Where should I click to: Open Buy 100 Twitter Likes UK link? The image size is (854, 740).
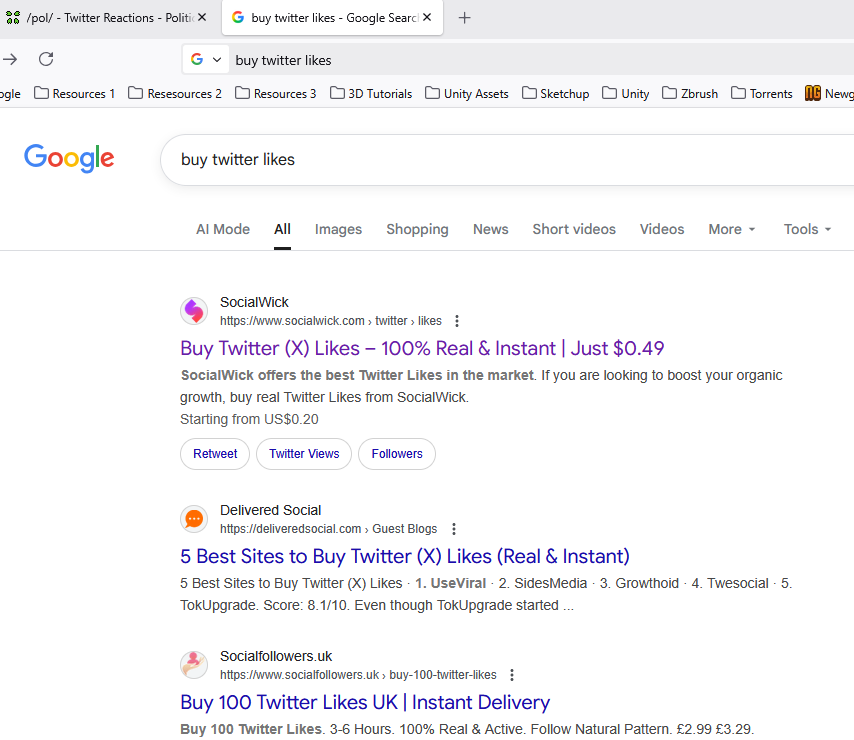(365, 702)
